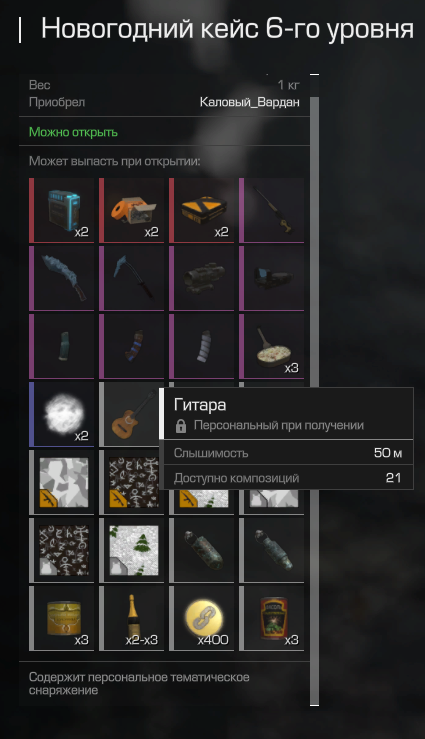425x739 pixels.
Task: Click the sniper rifle item icon
Action: pos(271,210)
